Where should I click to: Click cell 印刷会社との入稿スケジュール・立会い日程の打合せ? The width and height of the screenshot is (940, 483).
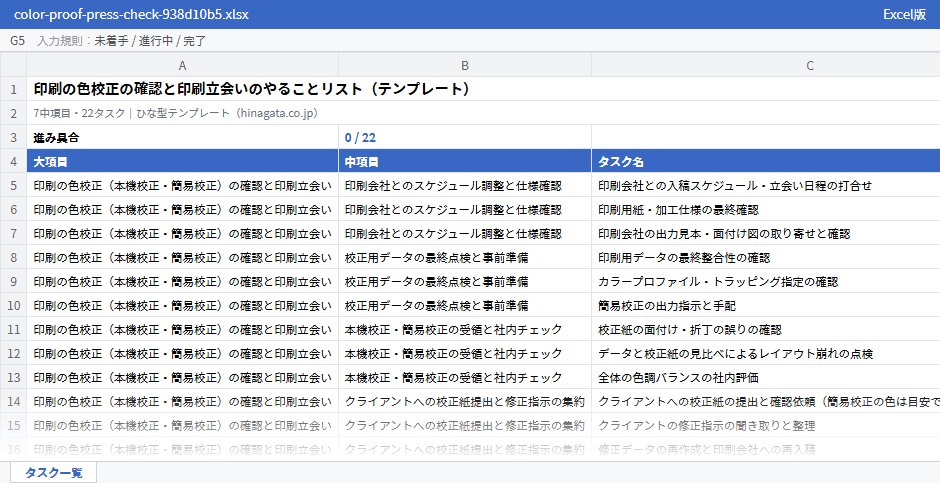[x=766, y=186]
